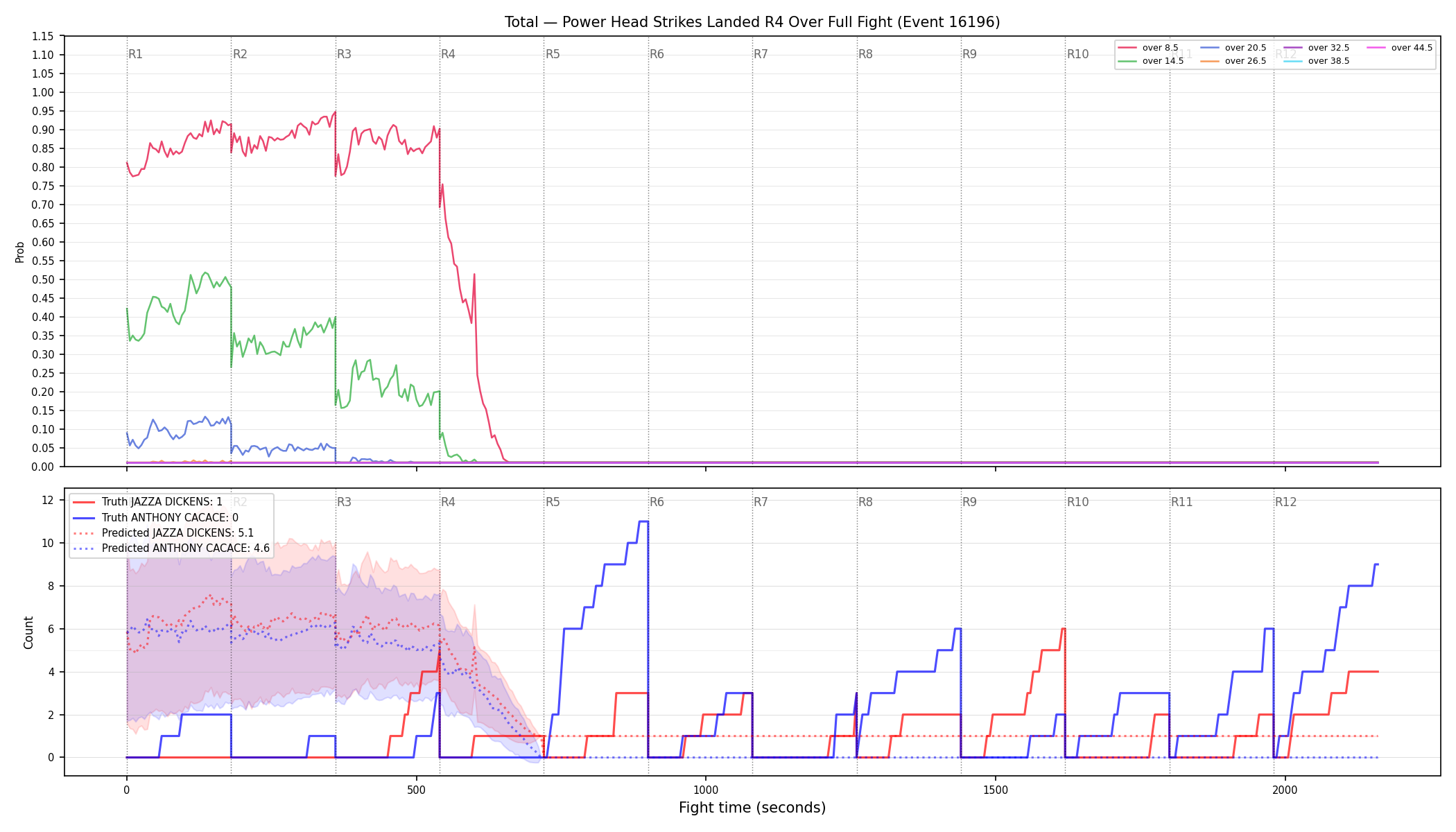Click the 1000 tick on the time axis

click(x=706, y=790)
